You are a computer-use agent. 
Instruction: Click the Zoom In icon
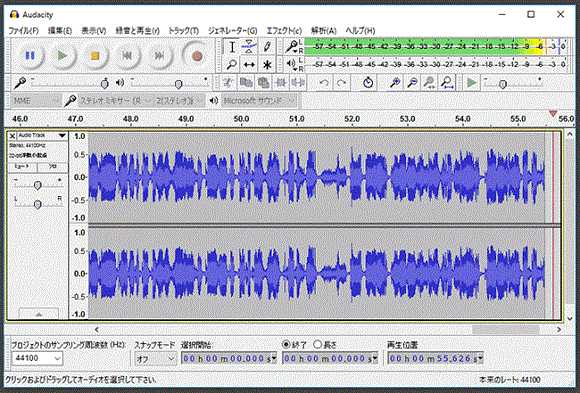[395, 83]
